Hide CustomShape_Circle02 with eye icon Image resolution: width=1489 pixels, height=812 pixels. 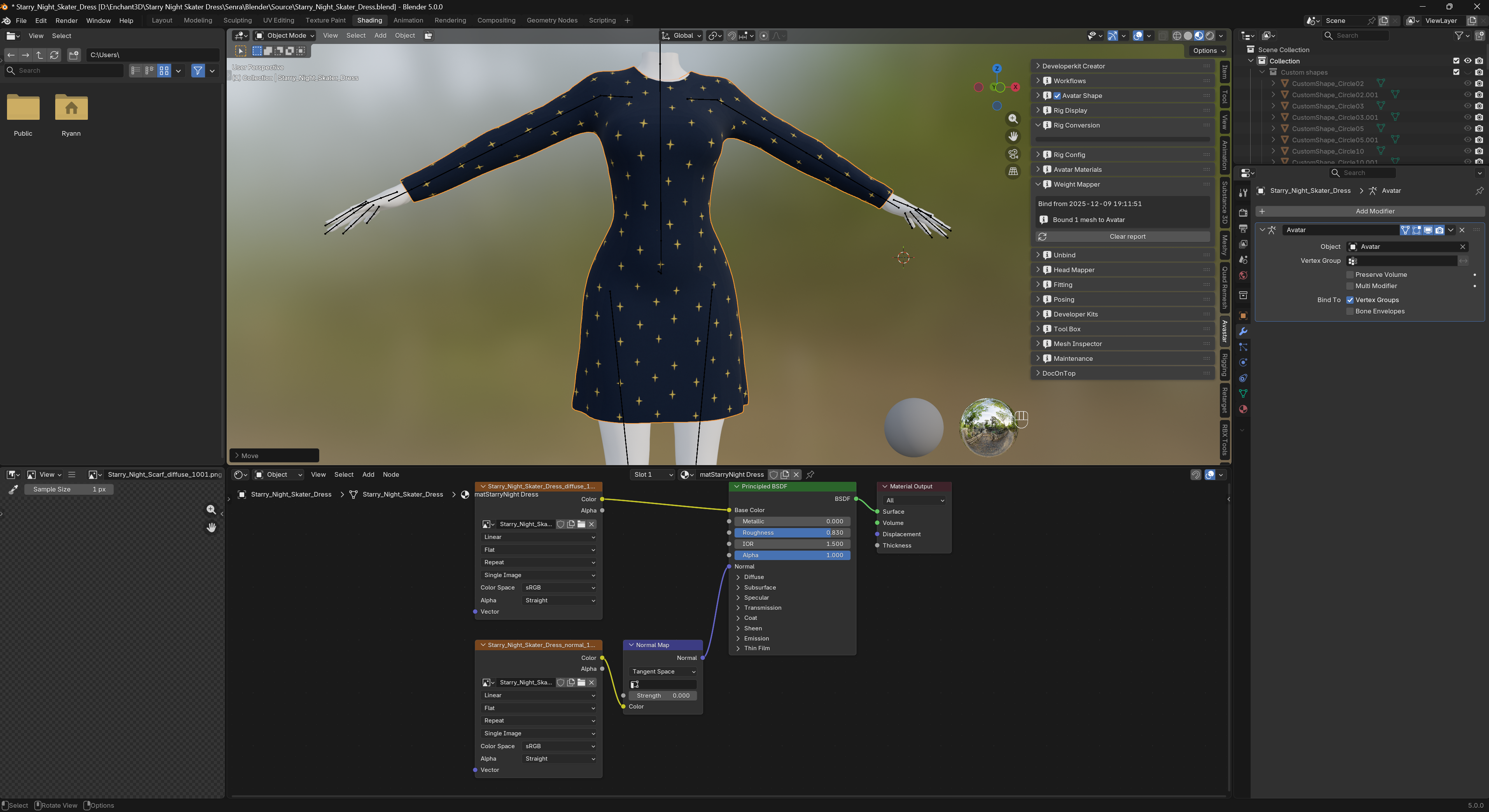pyautogui.click(x=1467, y=83)
